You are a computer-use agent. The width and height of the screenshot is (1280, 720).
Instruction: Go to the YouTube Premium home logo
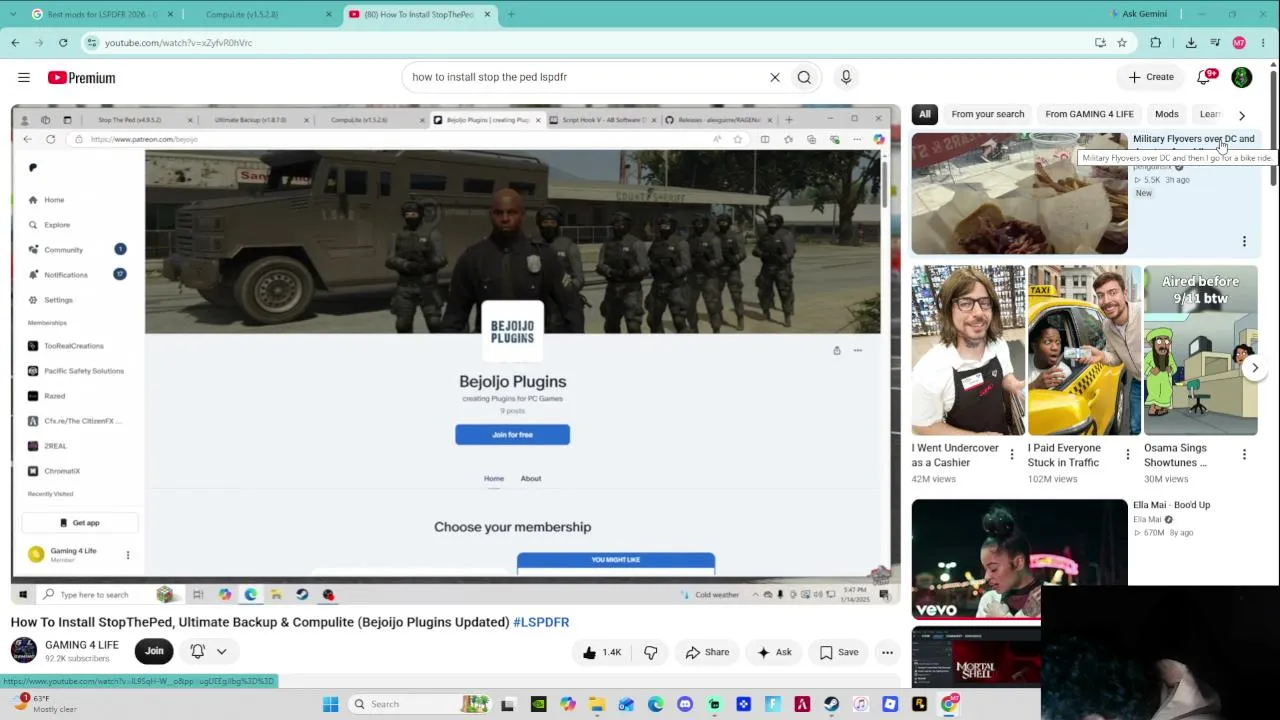[81, 77]
